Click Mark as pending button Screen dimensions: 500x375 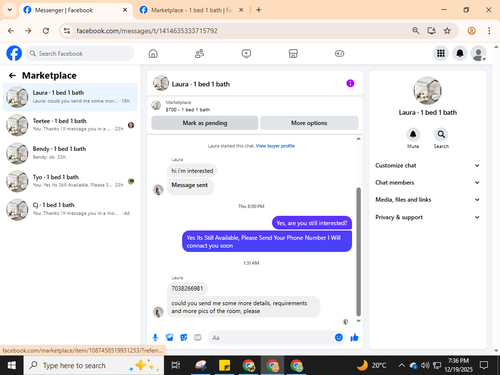(x=205, y=123)
